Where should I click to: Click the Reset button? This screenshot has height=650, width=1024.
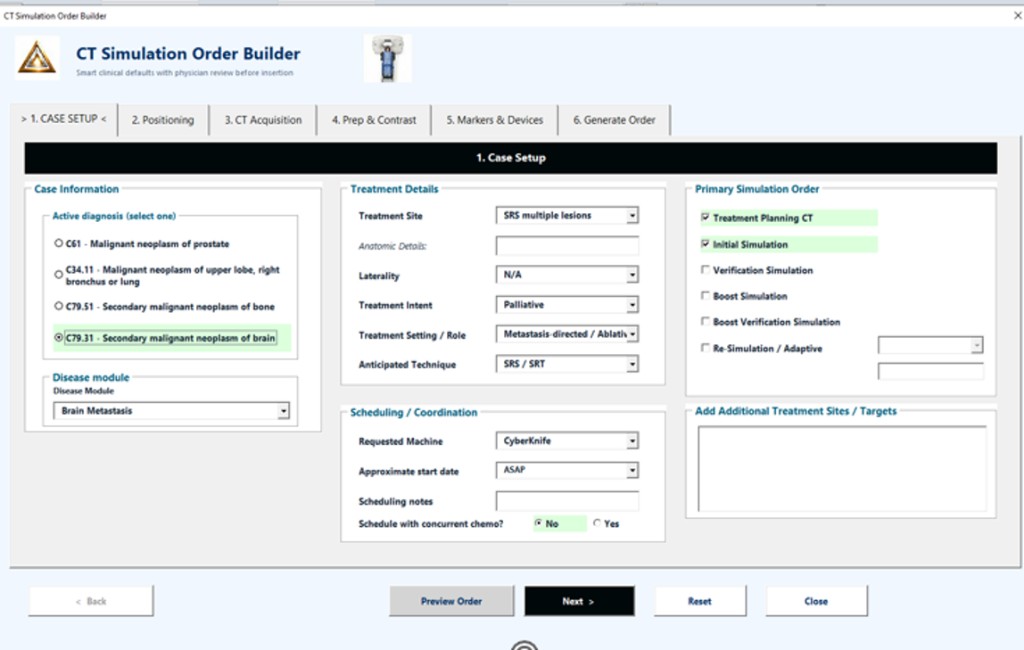coord(699,601)
